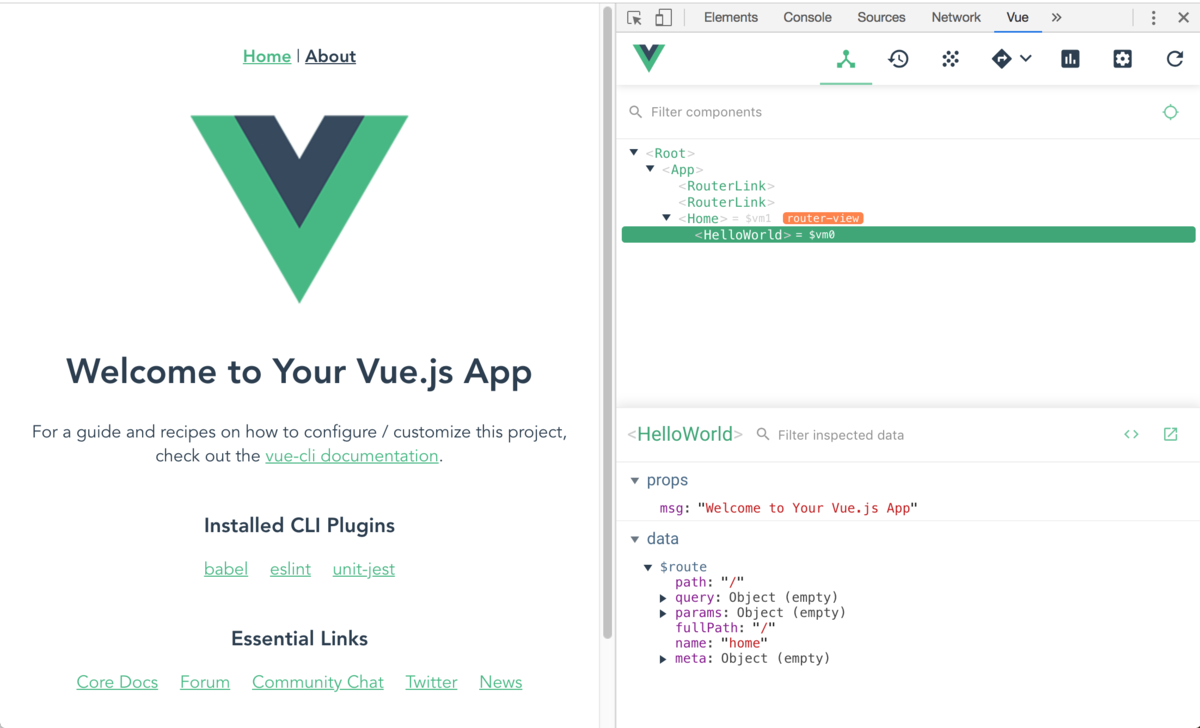
Task: Click the inspect DOM code brackets icon
Action: pos(1131,434)
